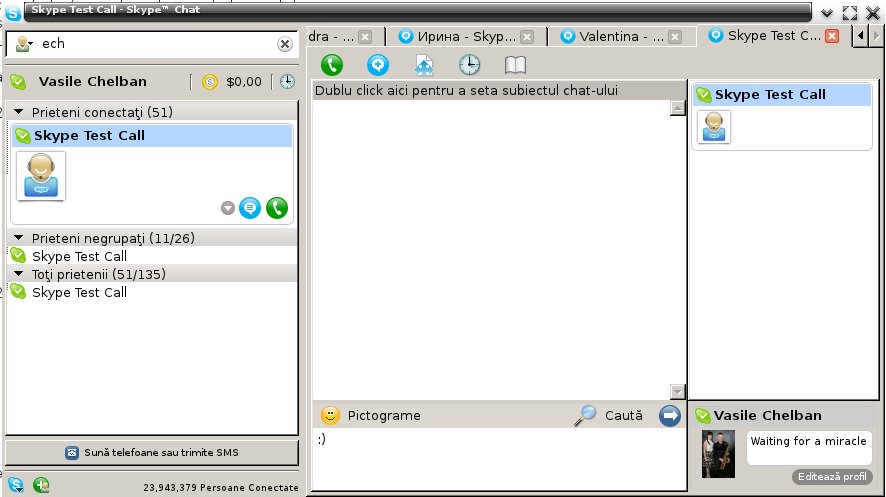886x497 pixels.
Task: Click Sună telefoane sau trimite SMS
Action: point(152,452)
